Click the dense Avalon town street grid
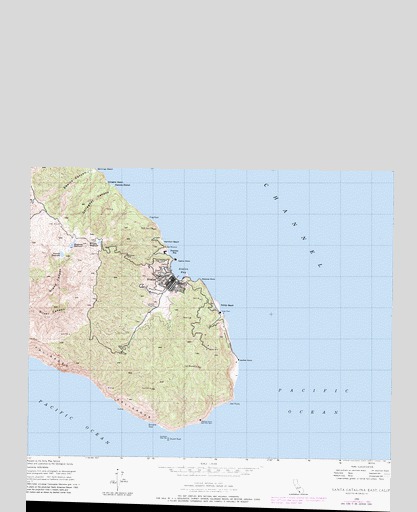417x512 pixels. click(x=173, y=284)
